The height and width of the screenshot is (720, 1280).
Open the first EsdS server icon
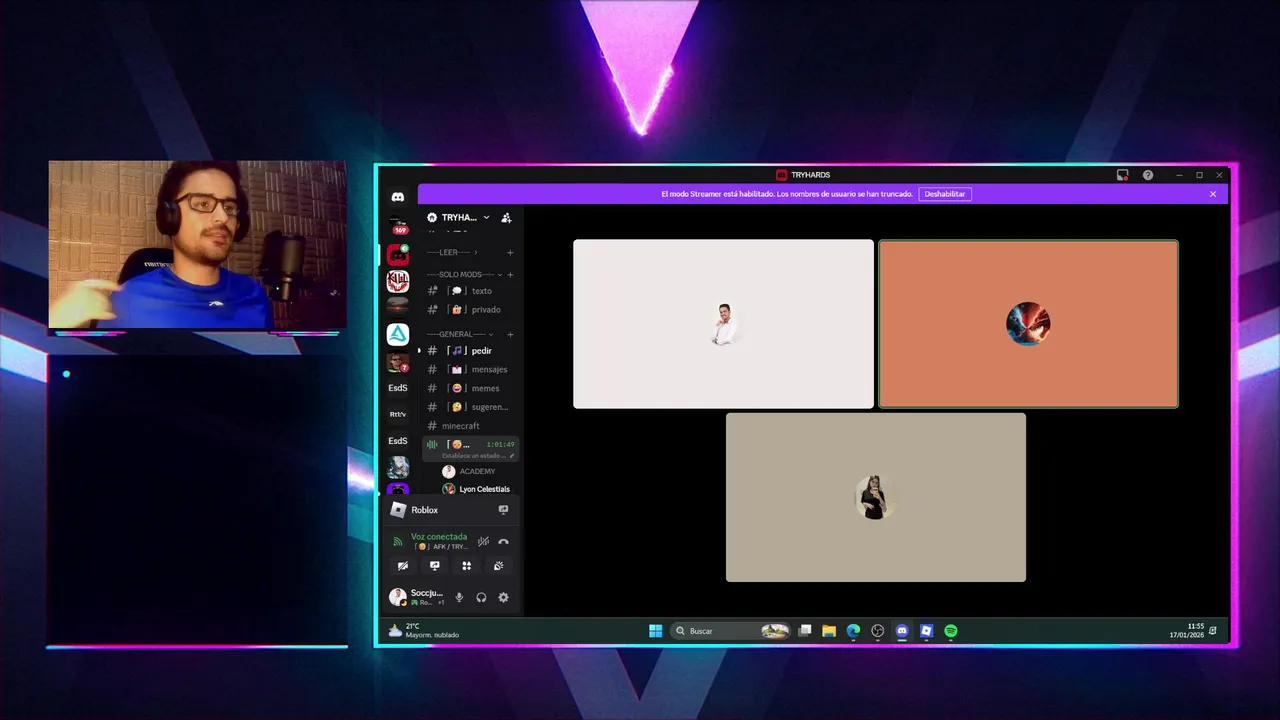[398, 388]
